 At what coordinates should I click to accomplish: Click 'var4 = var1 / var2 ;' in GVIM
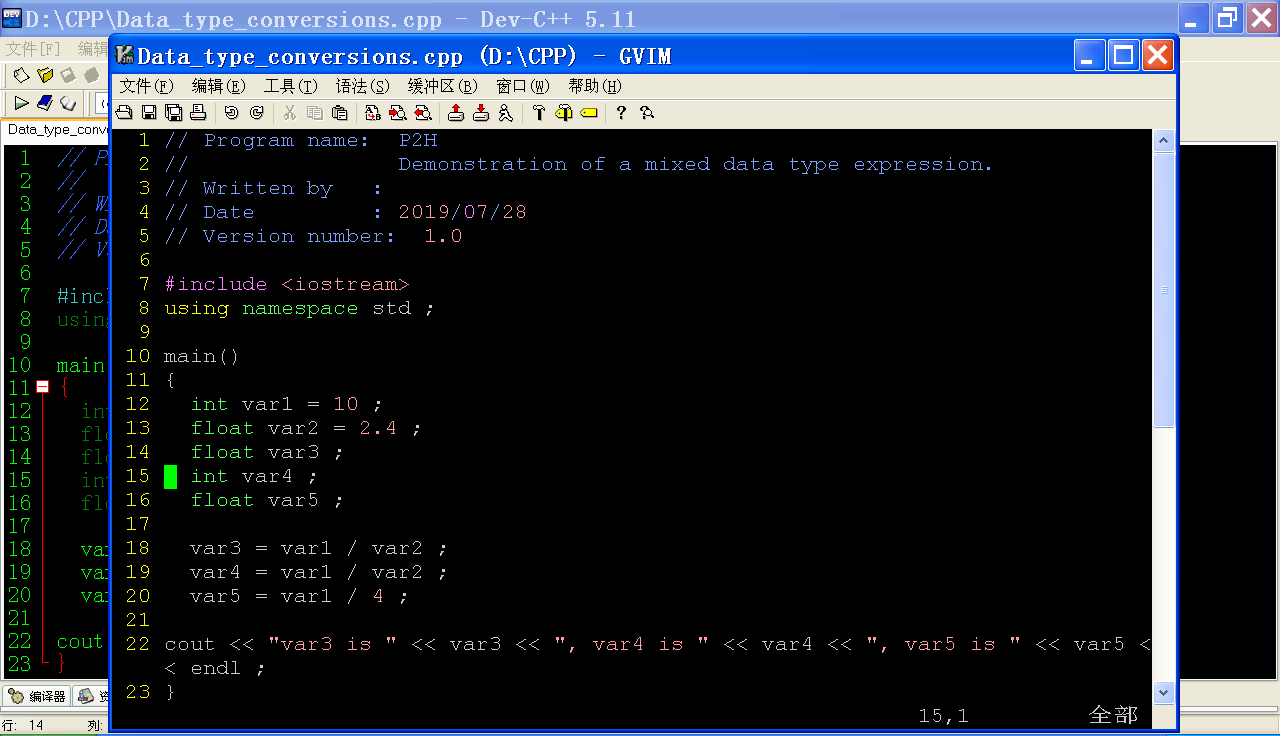pos(318,572)
